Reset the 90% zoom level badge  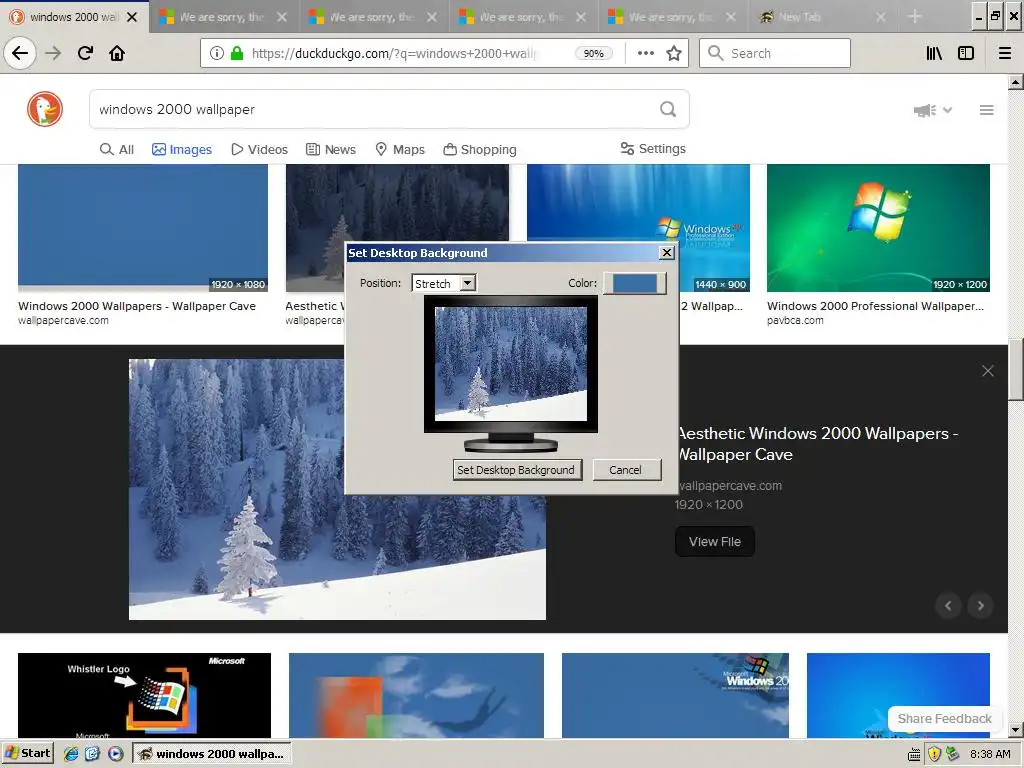pos(593,54)
